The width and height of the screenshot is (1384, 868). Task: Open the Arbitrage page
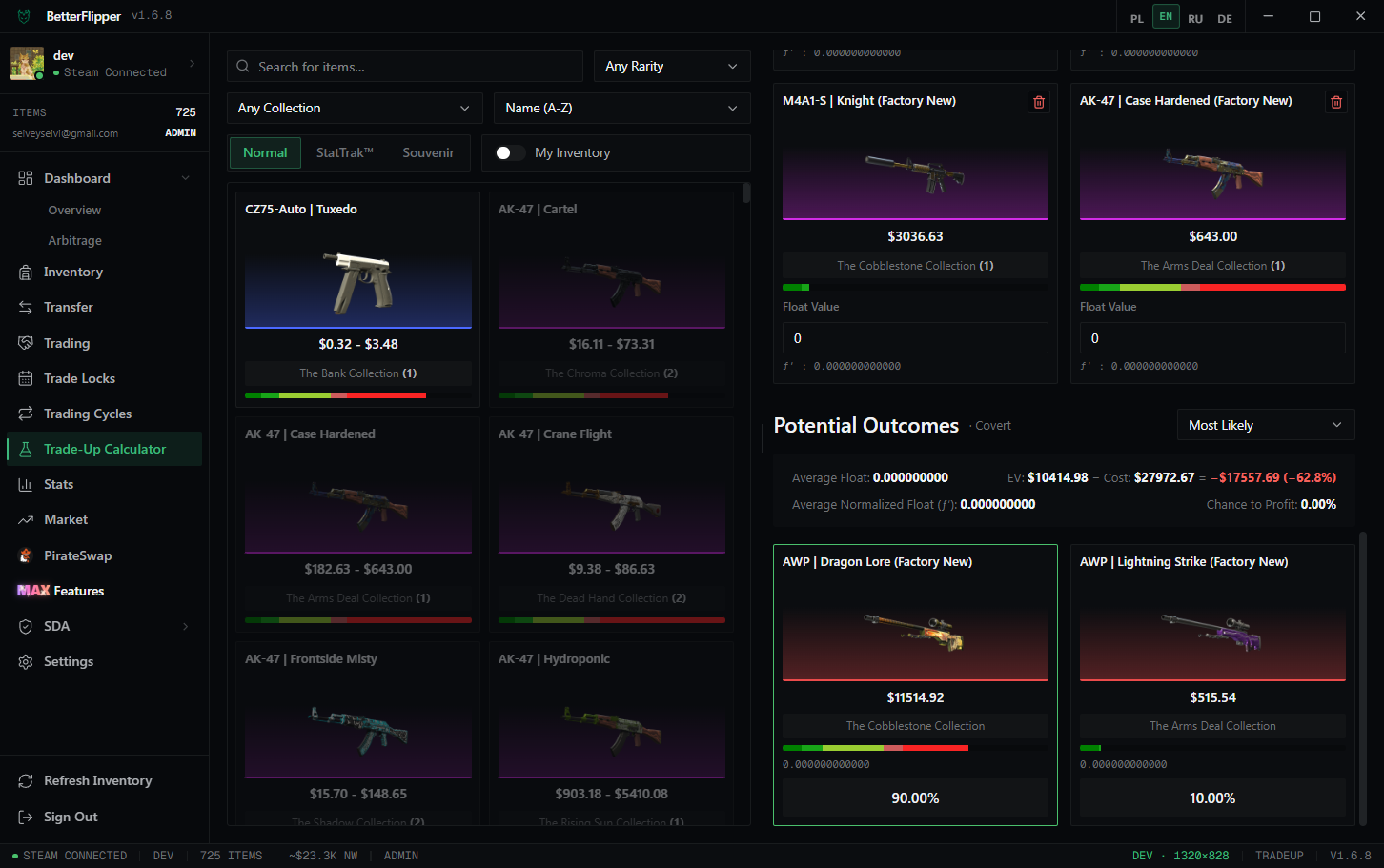pos(74,240)
